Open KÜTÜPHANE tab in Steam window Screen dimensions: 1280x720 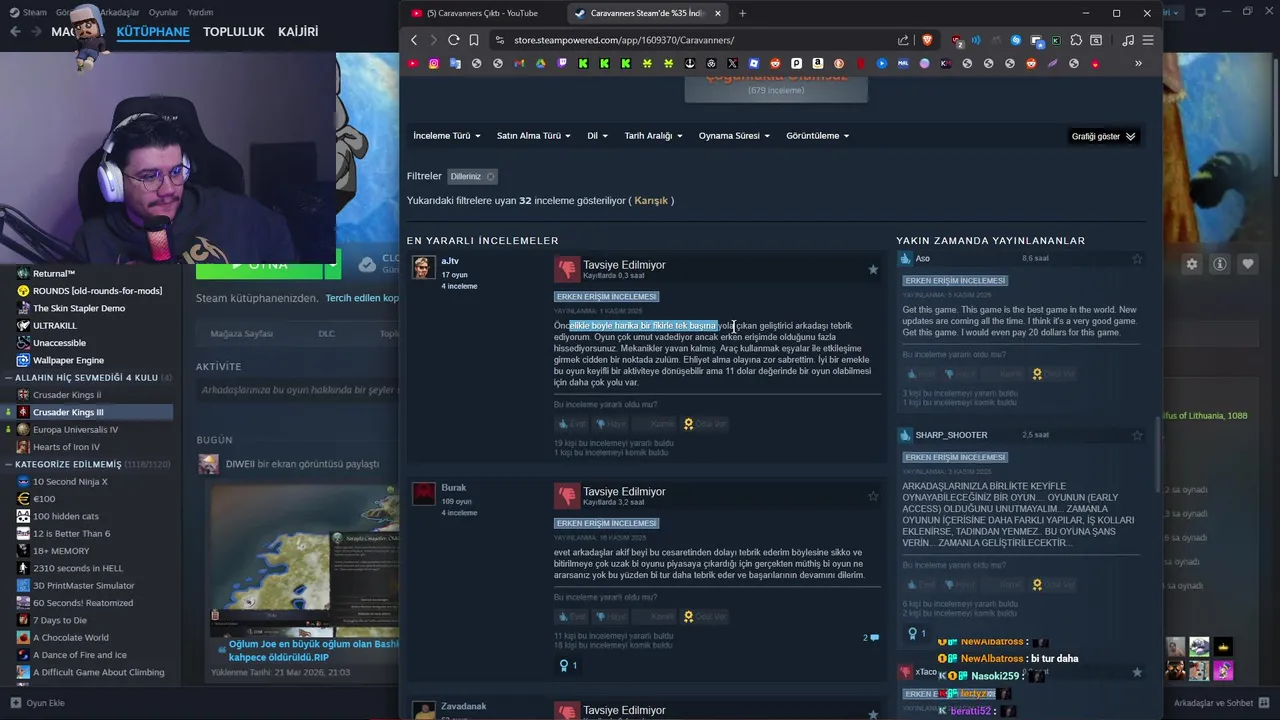pyautogui.click(x=153, y=32)
